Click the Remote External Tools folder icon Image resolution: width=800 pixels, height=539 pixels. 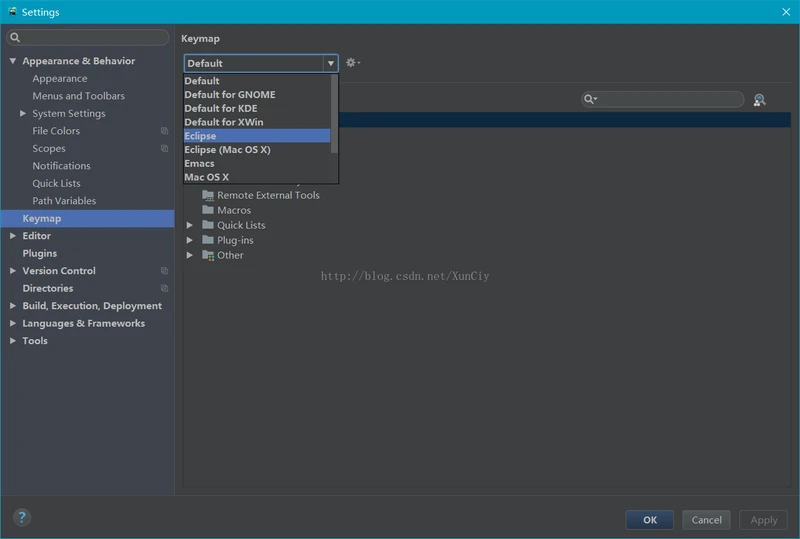pos(208,195)
